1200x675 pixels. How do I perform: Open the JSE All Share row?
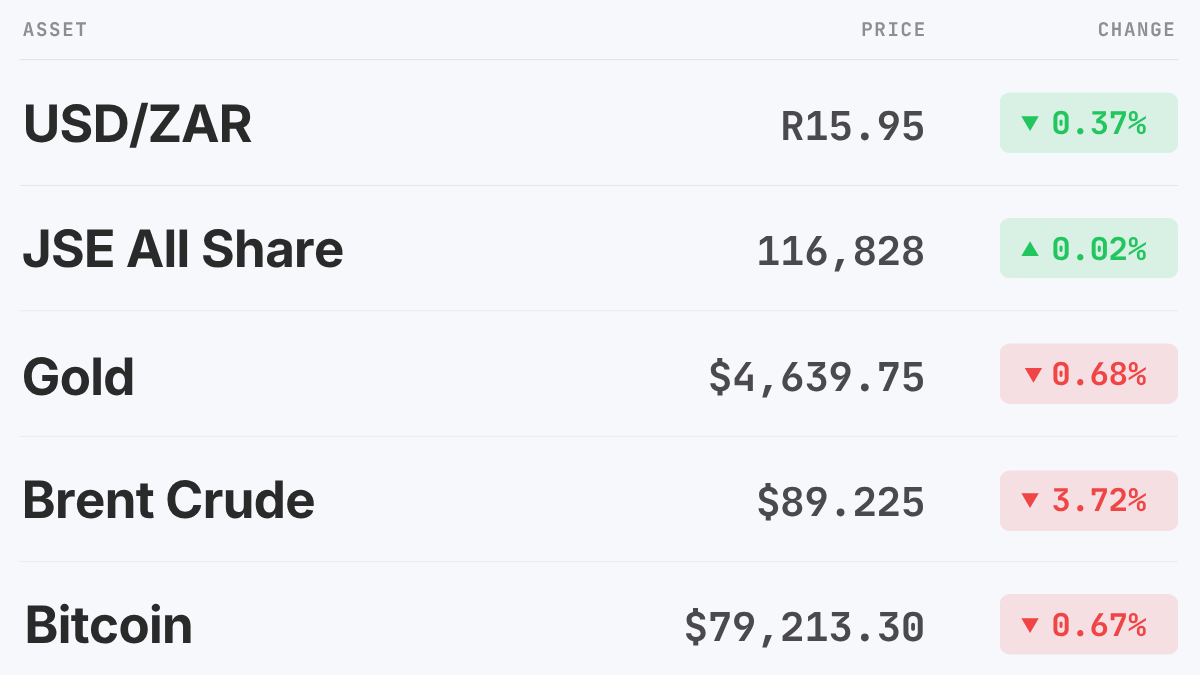599,248
